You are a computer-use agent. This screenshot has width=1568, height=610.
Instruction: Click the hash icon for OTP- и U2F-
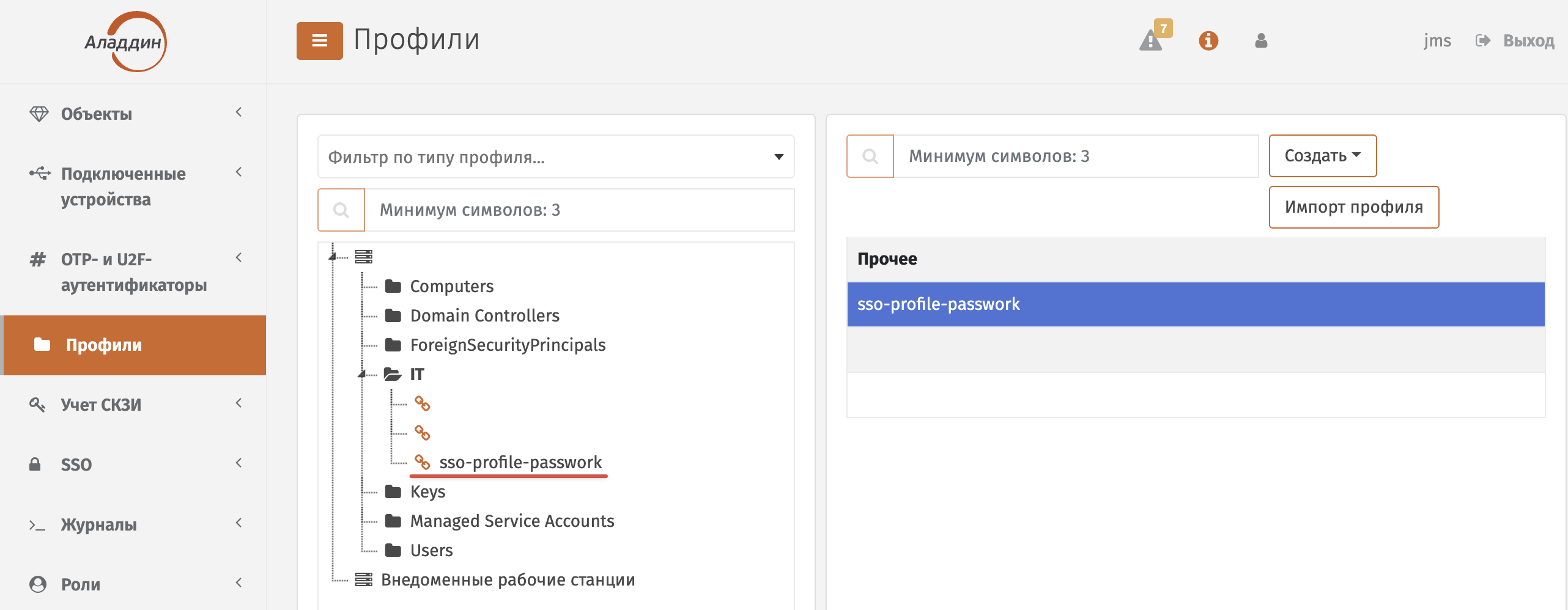(x=38, y=259)
